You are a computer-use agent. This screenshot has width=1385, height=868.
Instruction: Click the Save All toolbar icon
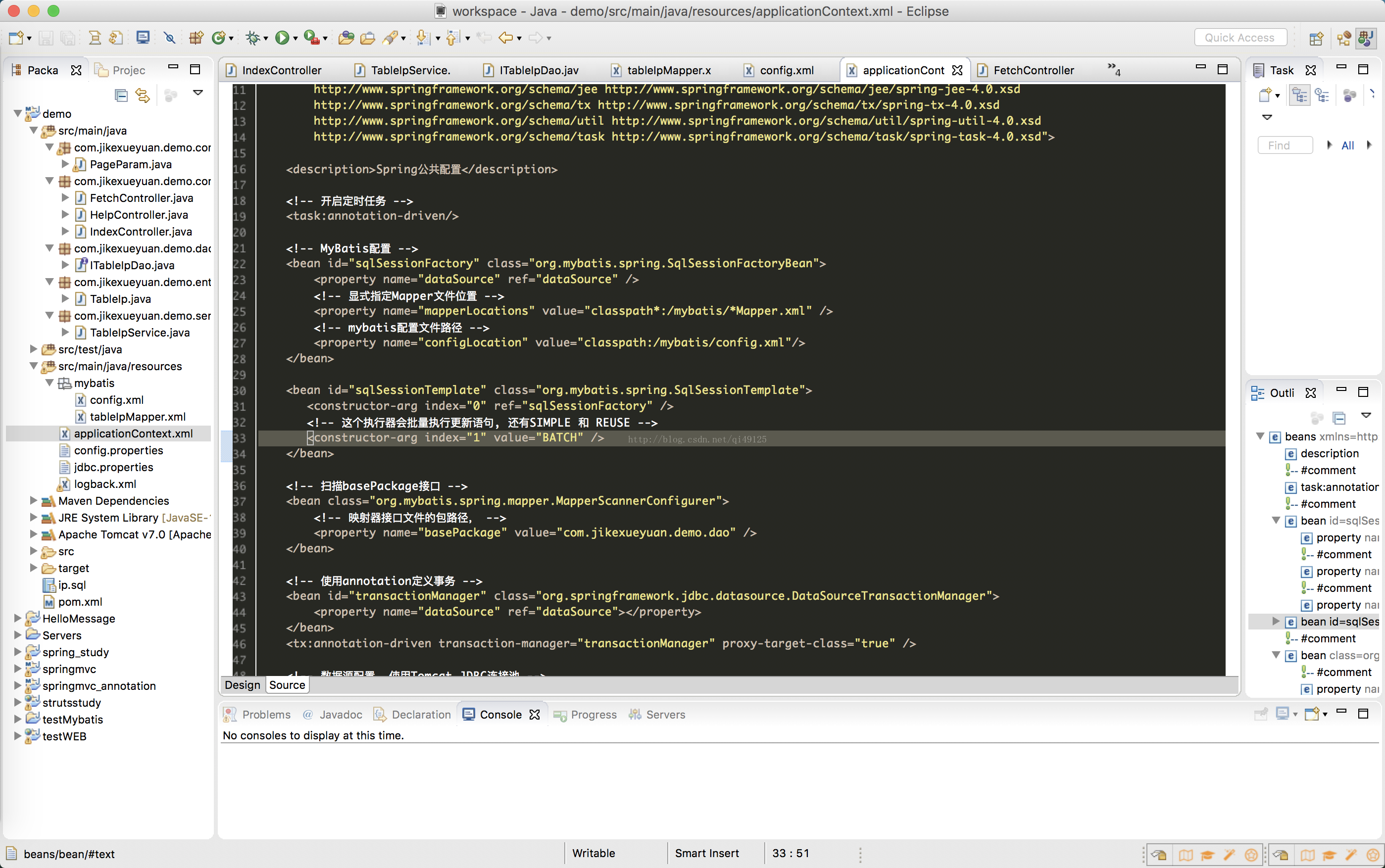click(x=68, y=38)
